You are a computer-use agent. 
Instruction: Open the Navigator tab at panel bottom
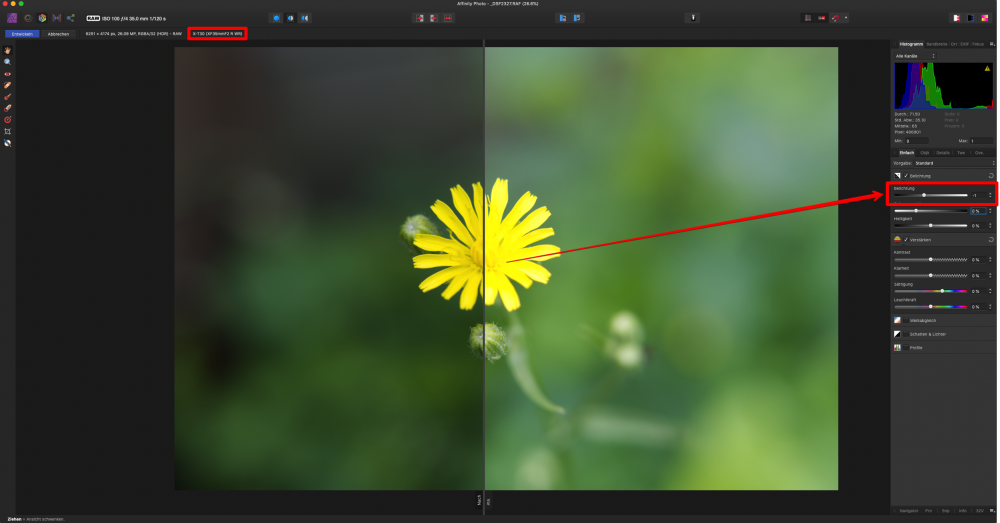[909, 510]
